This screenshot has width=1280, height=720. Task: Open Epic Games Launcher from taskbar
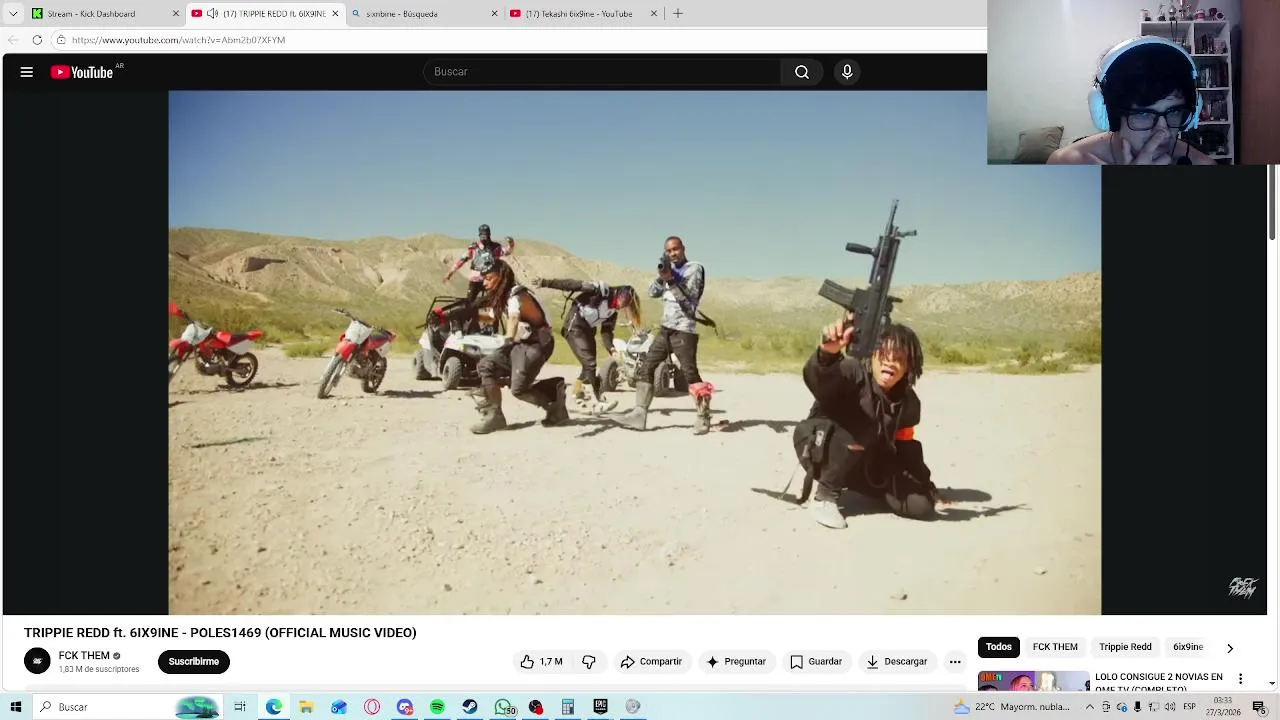coord(600,707)
